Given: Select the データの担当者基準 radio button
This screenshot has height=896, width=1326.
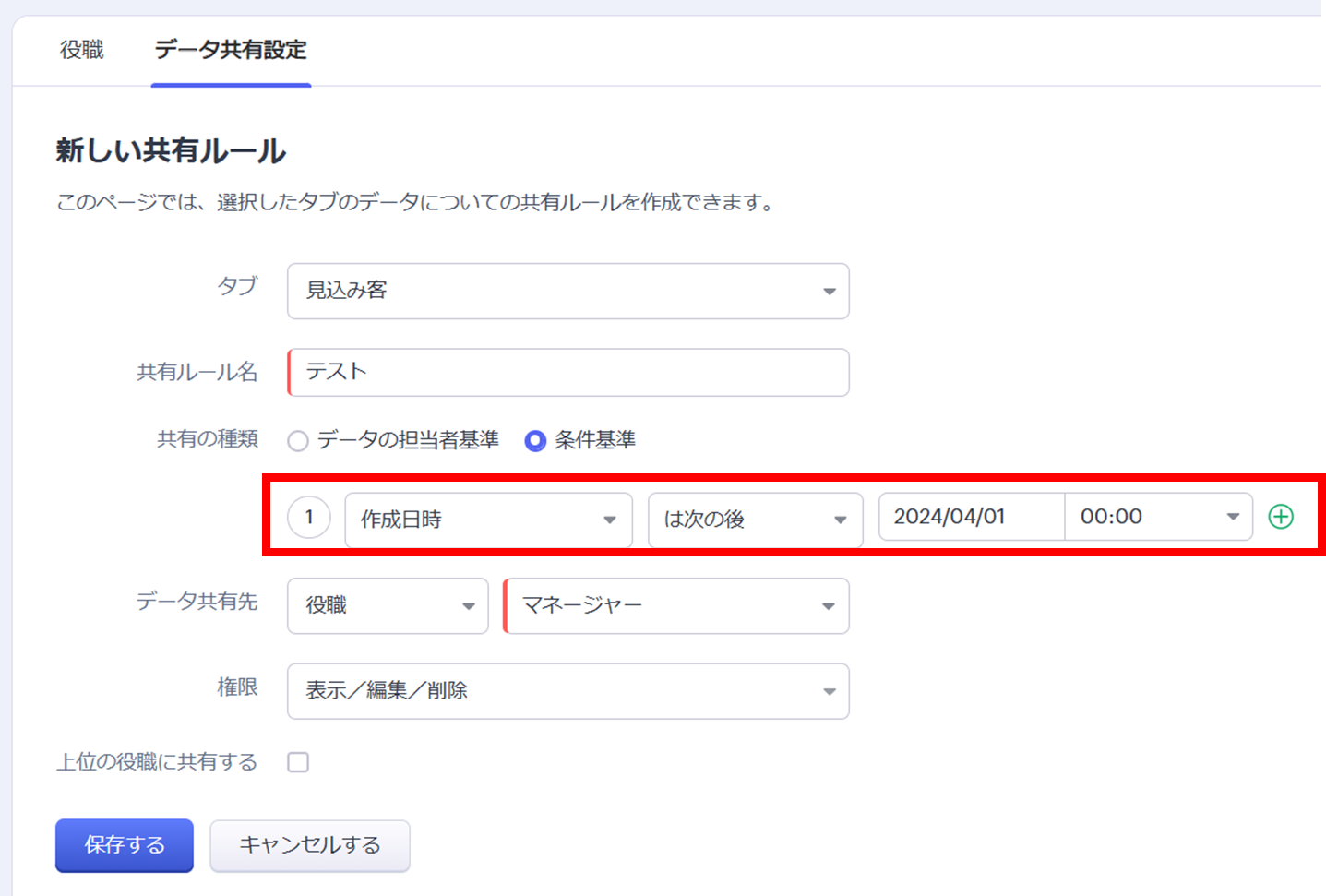Looking at the screenshot, I should tap(298, 441).
